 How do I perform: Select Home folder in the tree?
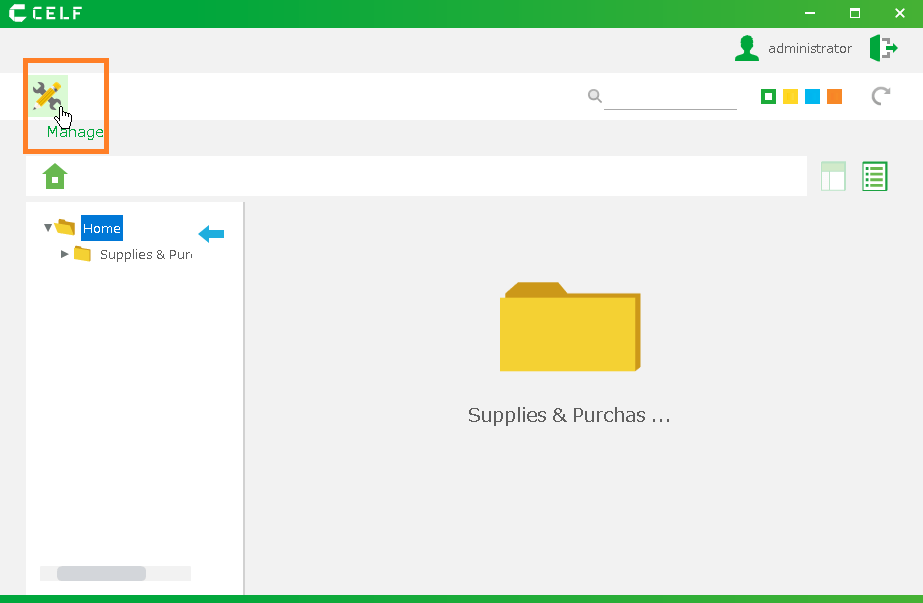pyautogui.click(x=101, y=228)
